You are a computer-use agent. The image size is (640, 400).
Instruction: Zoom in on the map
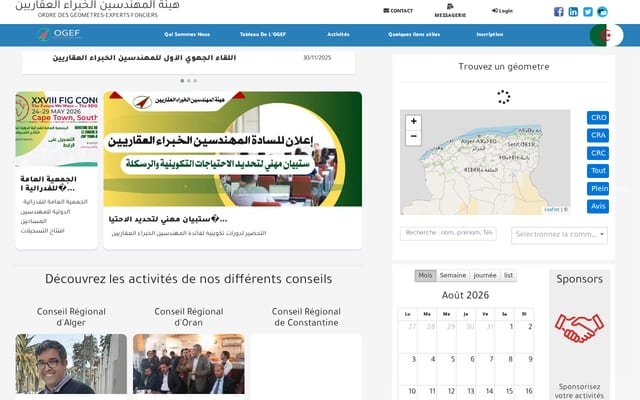413,122
